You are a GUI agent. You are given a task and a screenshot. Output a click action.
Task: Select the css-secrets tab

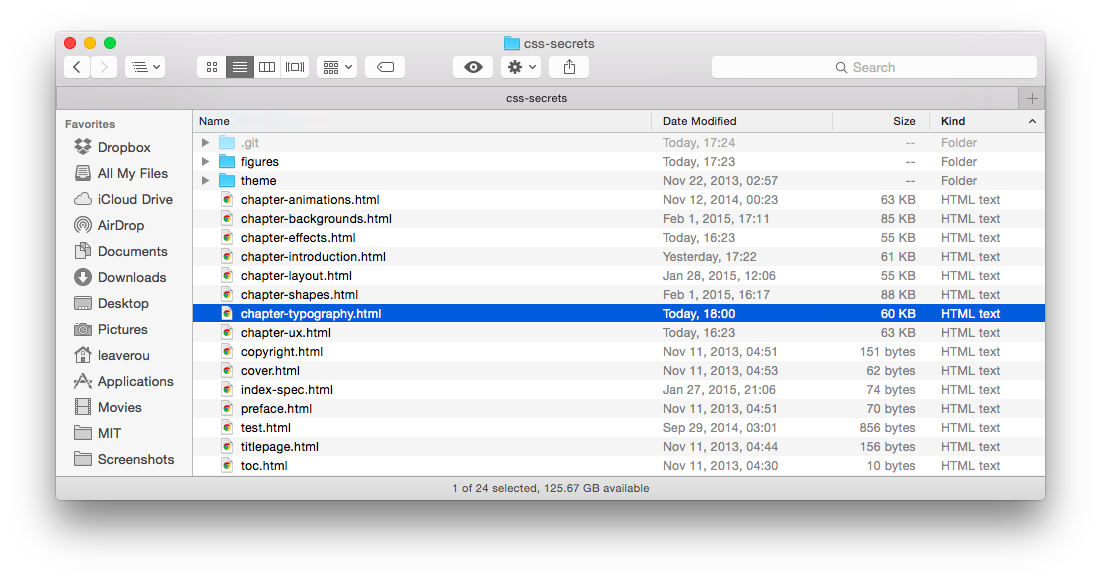(x=537, y=98)
